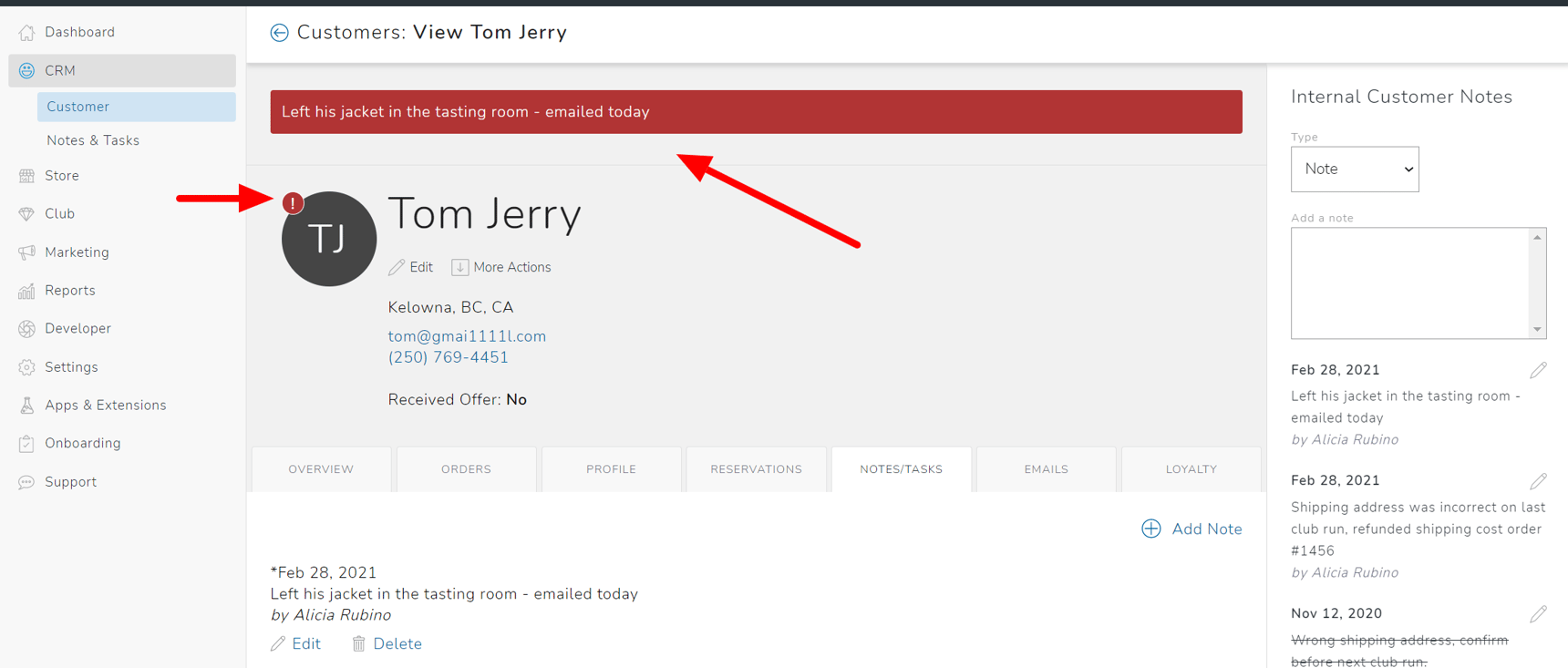The height and width of the screenshot is (668, 1568).
Task: Select Notes & Tasks in sidebar
Action: pos(93,140)
